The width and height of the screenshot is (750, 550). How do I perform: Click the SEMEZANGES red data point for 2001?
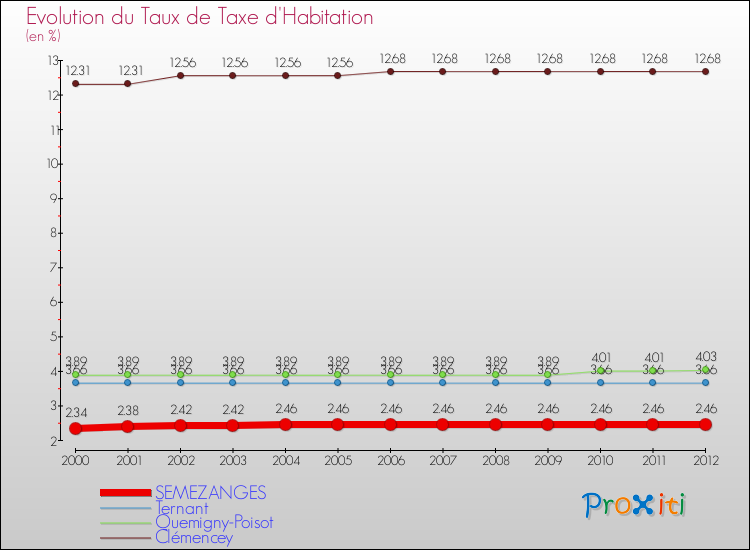tap(128, 426)
